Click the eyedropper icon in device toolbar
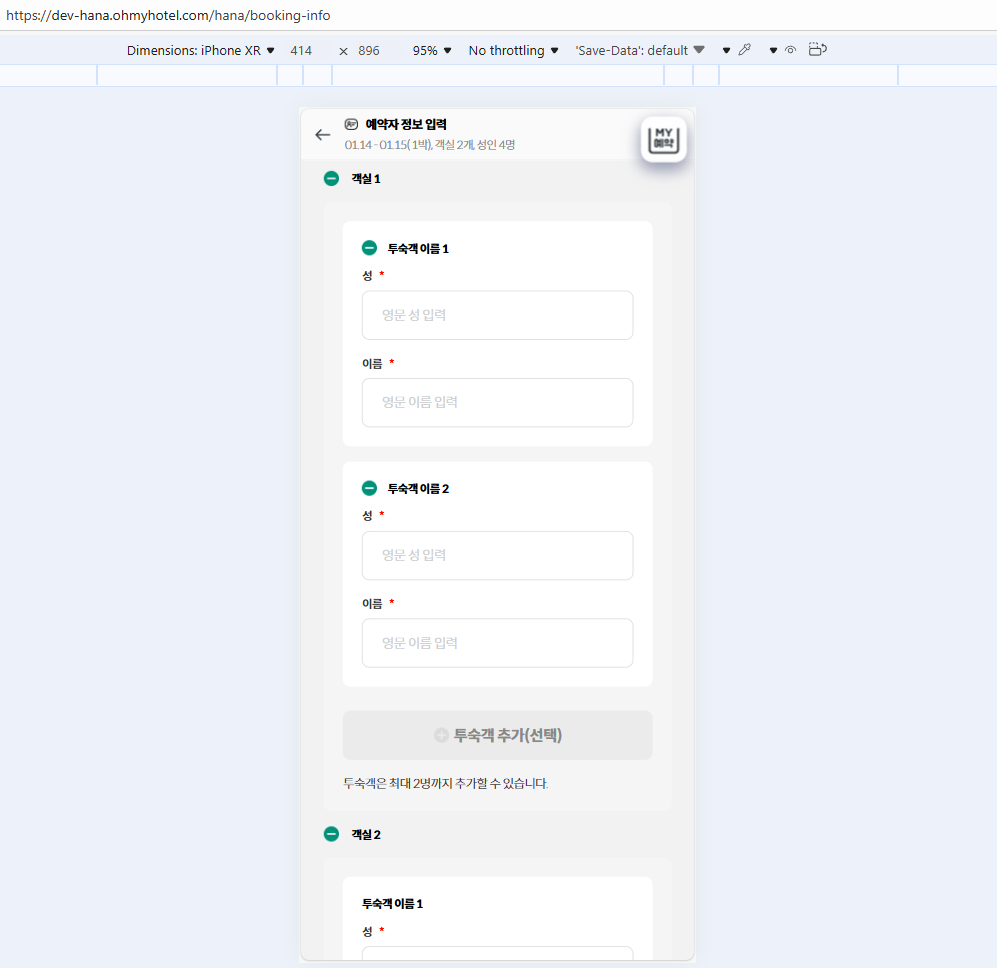 745,50
